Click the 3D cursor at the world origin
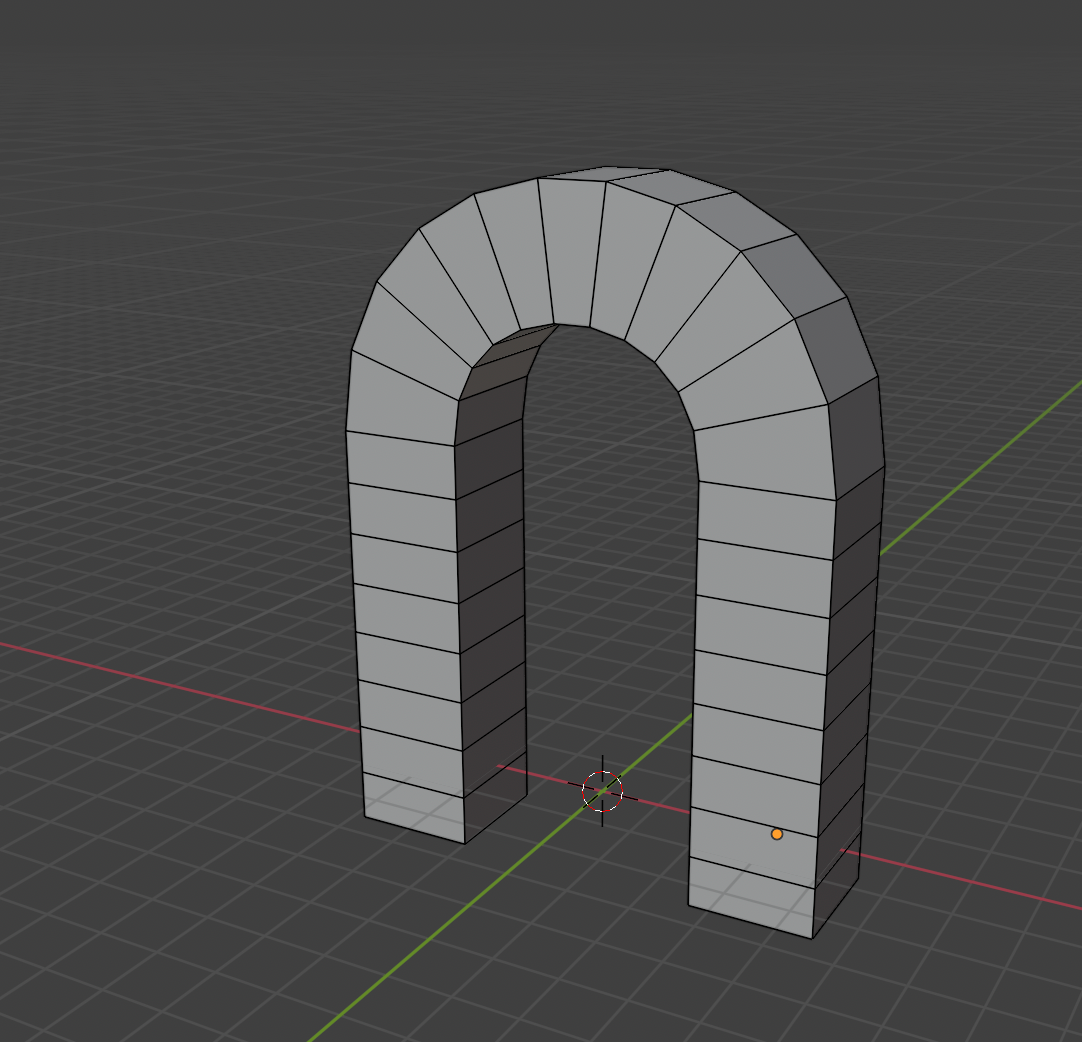The image size is (1082, 1042). [602, 792]
